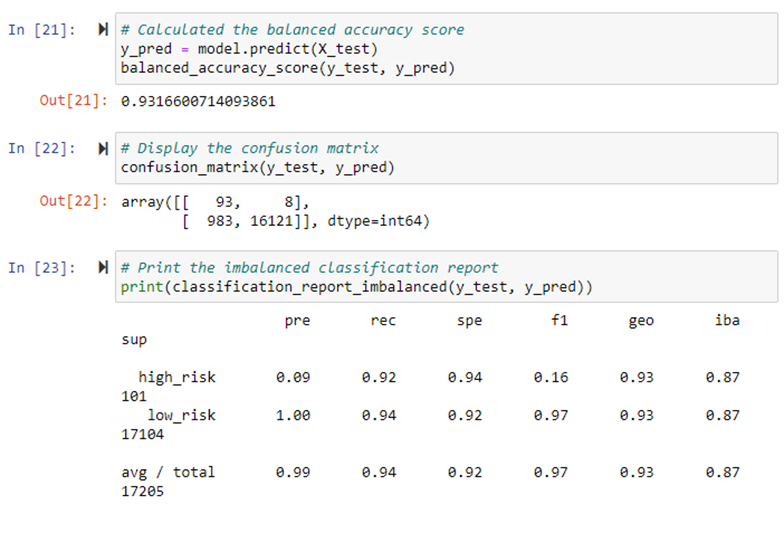This screenshot has height=533, width=784.
Task: Click into the balanced accuracy score code cell
Action: tap(446, 48)
